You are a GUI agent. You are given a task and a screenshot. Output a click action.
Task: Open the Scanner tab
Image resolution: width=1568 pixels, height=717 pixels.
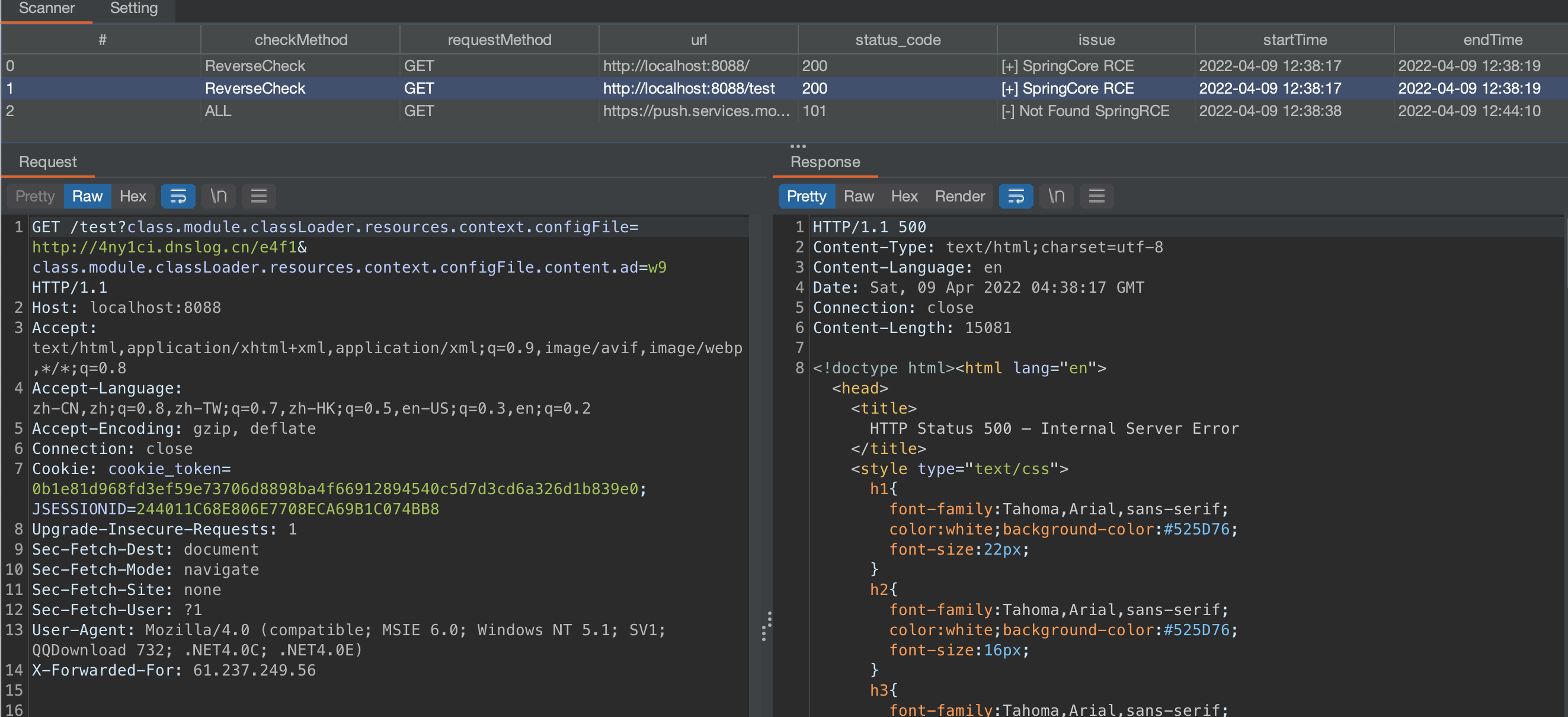point(47,8)
